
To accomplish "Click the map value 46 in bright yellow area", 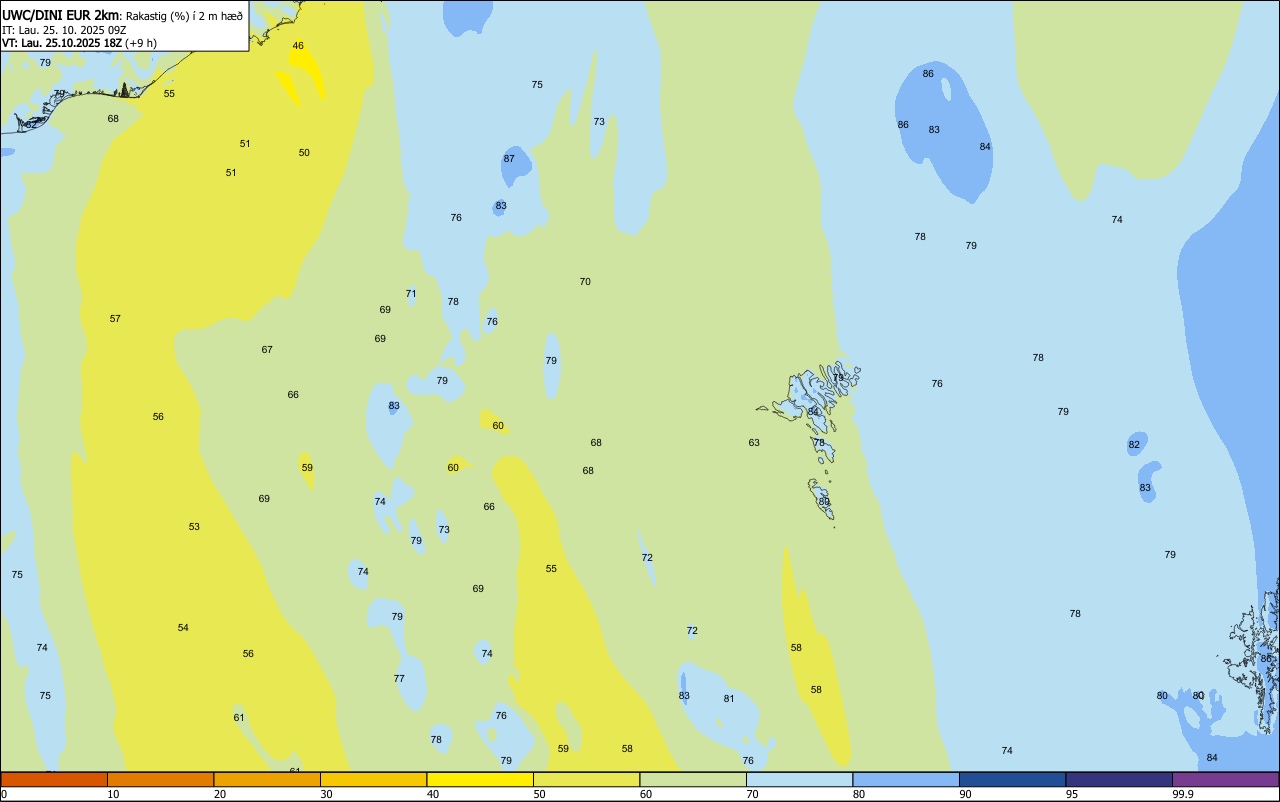I will coord(298,46).
